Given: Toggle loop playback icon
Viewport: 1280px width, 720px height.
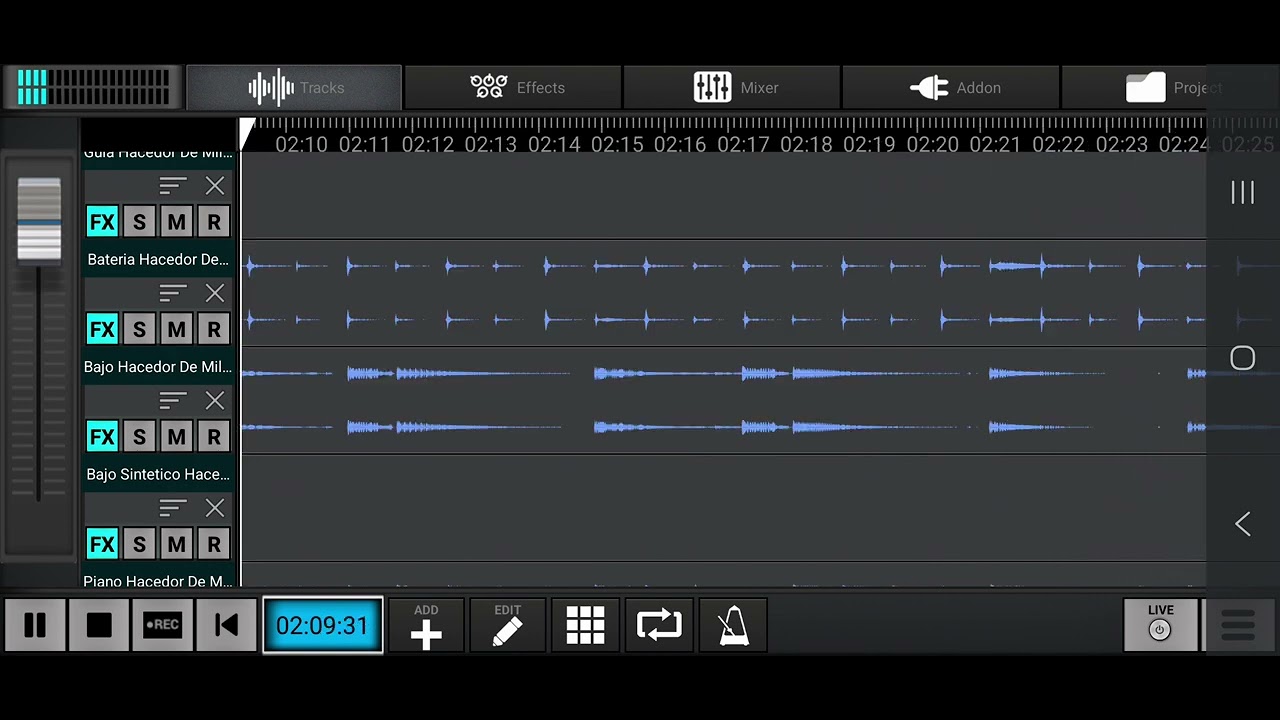Looking at the screenshot, I should pos(659,625).
